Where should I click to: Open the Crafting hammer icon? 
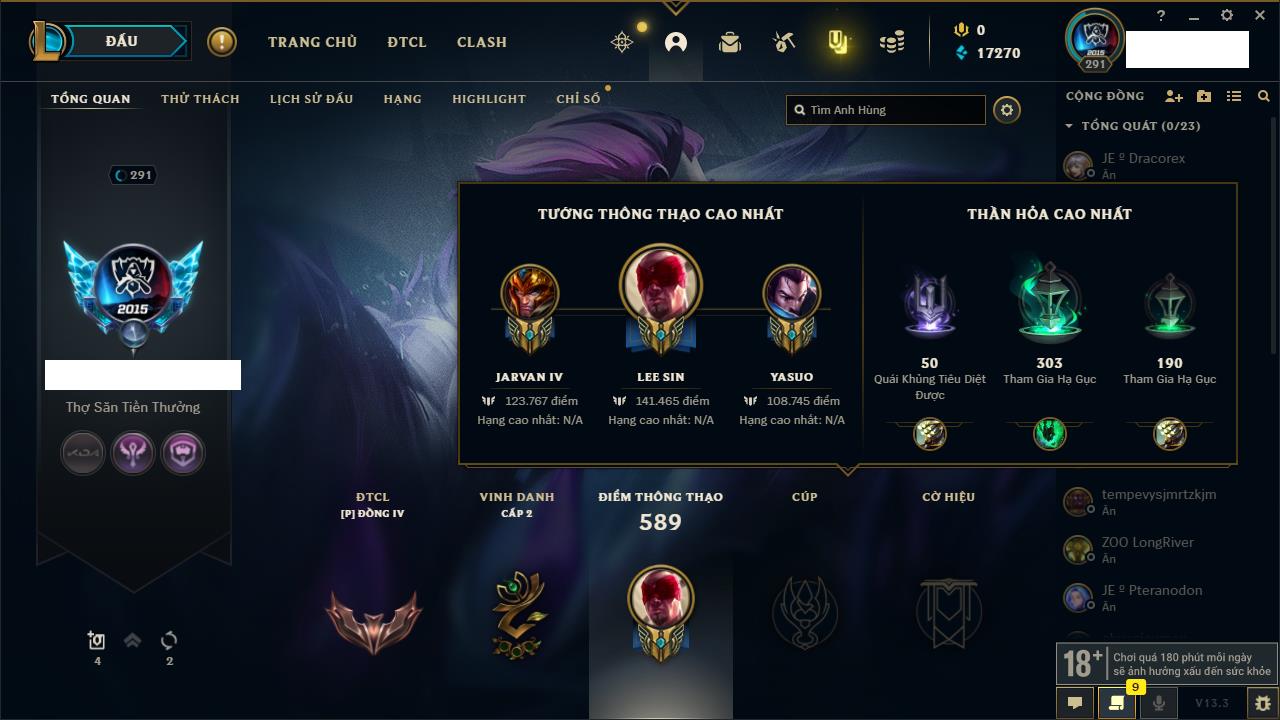click(x=784, y=42)
